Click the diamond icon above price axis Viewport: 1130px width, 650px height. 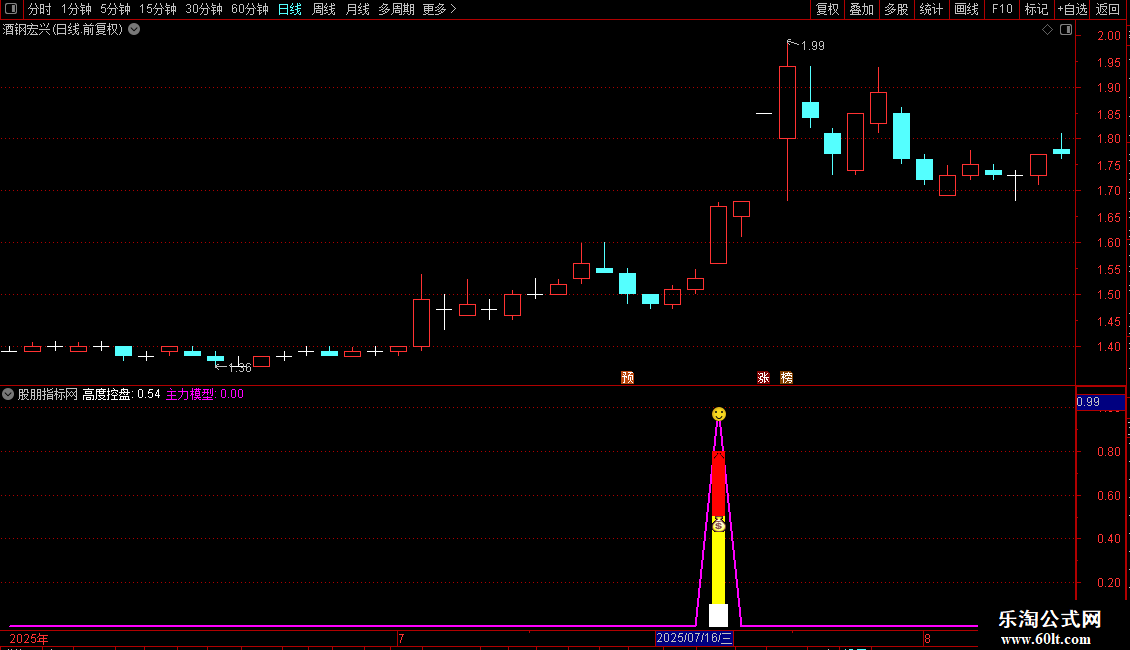tap(1048, 30)
